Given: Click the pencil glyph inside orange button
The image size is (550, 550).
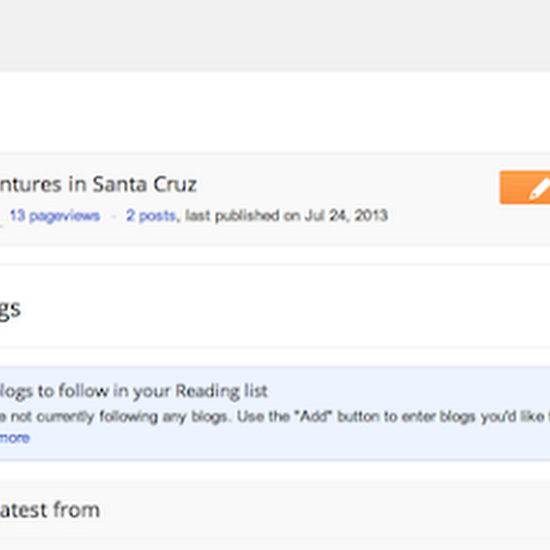Looking at the screenshot, I should [x=539, y=189].
